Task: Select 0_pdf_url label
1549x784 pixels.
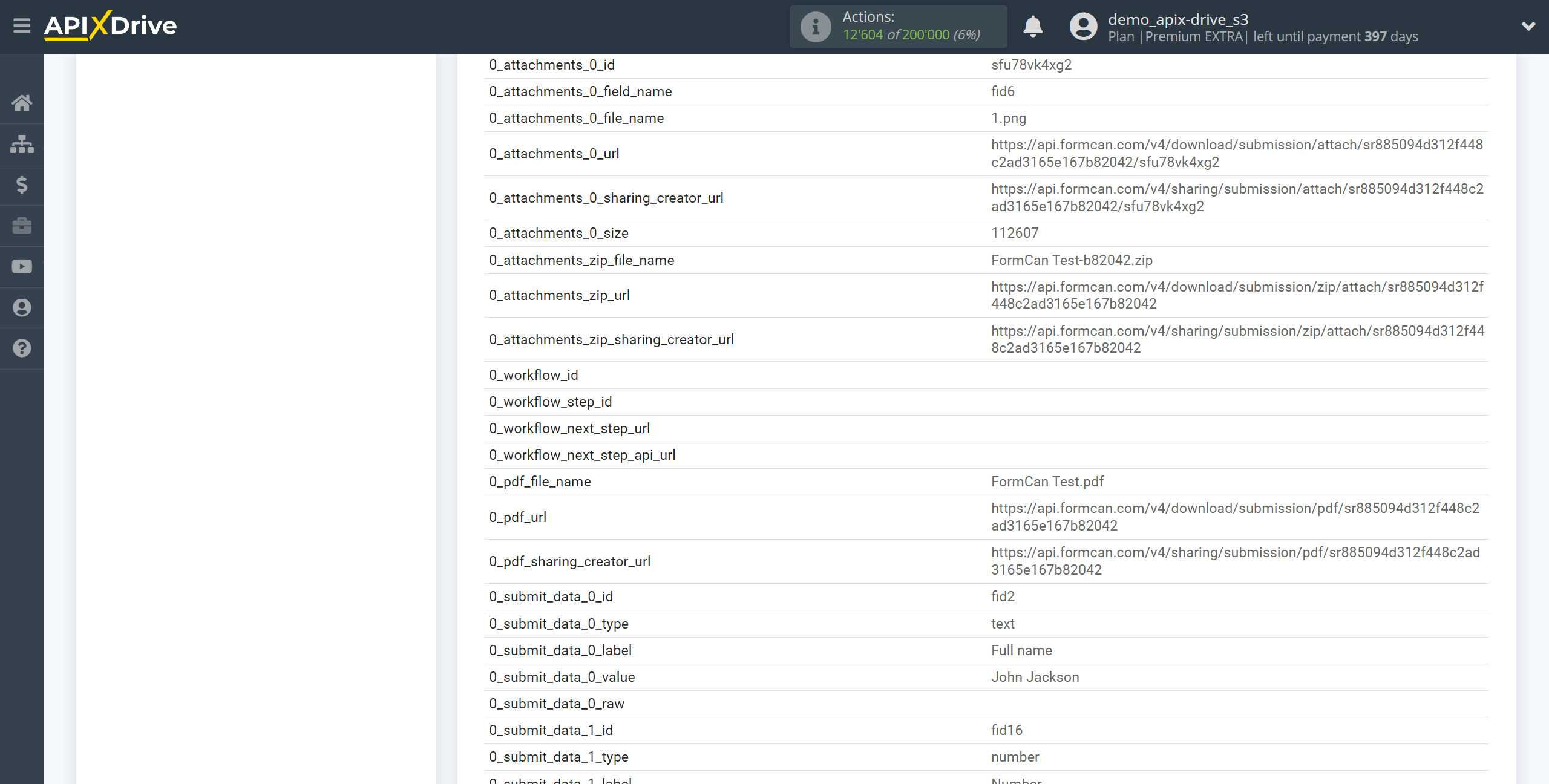Action: 517,518
